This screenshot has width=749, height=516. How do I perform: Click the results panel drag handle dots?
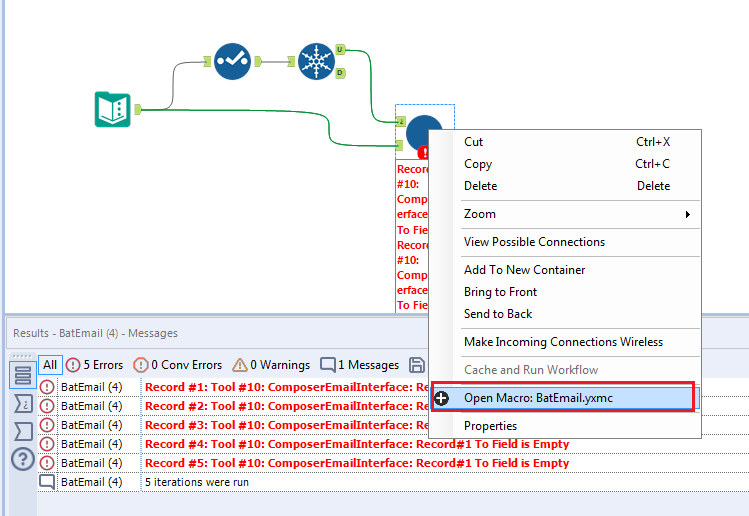click(22, 356)
